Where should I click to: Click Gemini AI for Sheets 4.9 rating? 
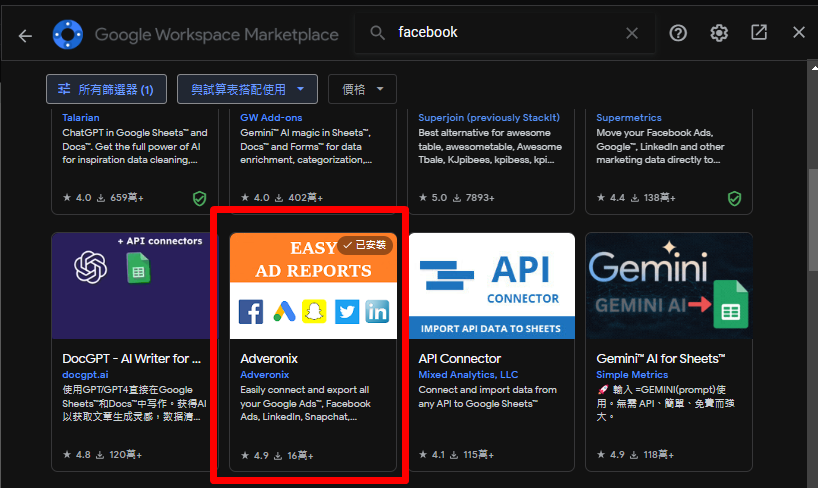coord(611,455)
